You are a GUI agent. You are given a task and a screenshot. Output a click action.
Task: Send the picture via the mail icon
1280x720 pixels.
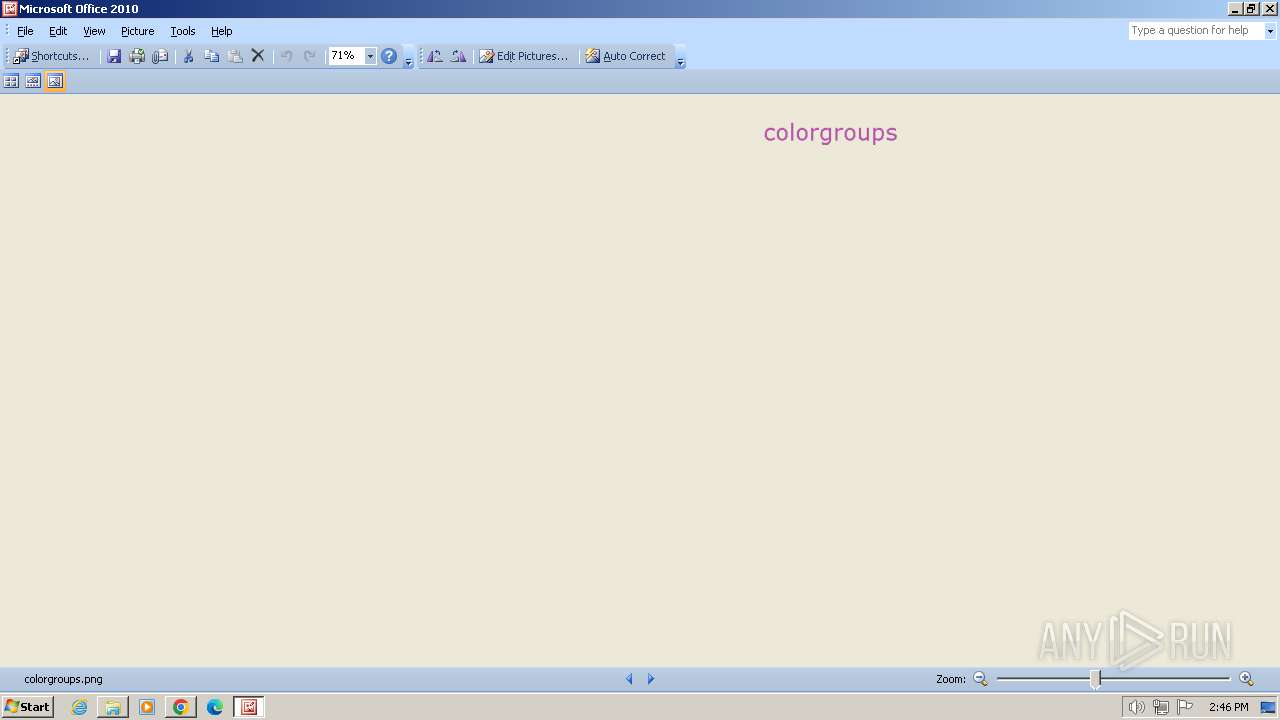click(x=160, y=56)
